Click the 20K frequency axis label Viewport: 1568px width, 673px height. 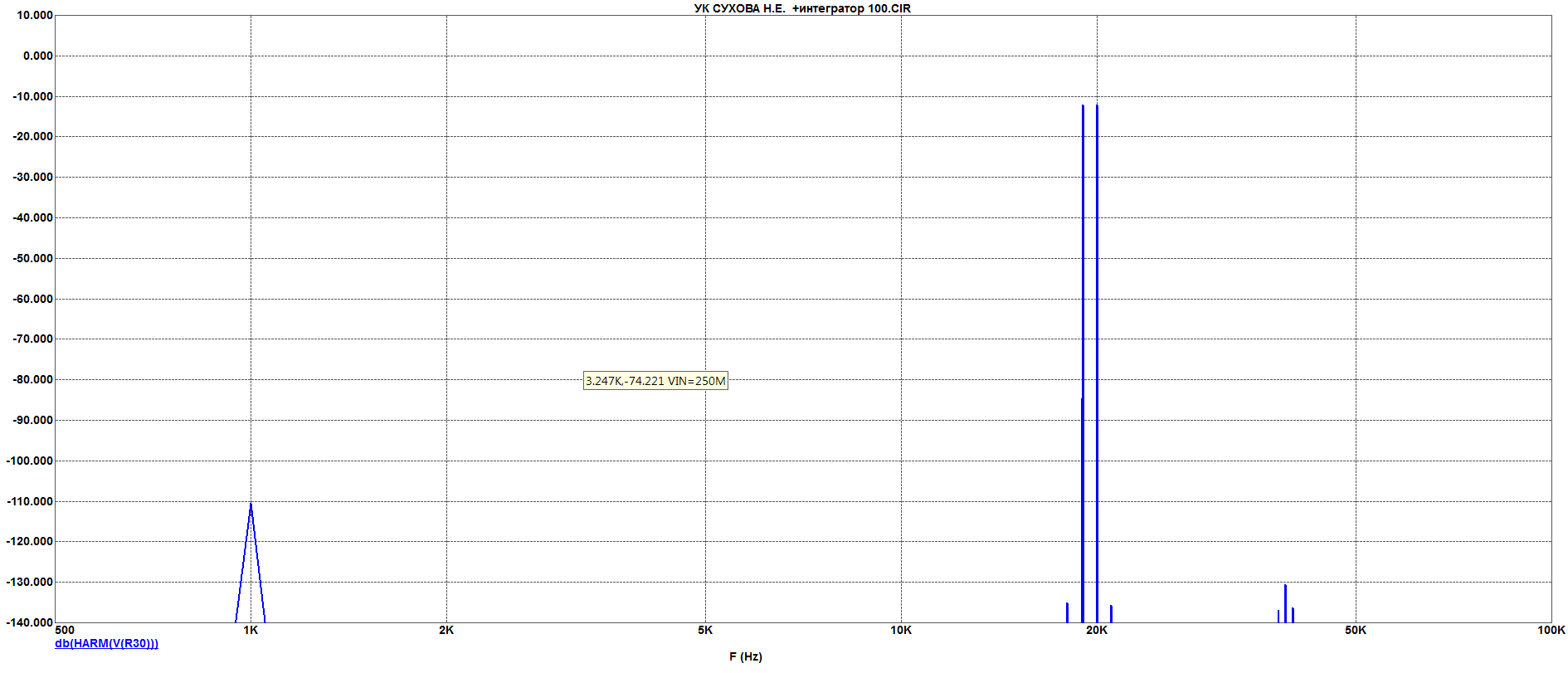(1097, 630)
